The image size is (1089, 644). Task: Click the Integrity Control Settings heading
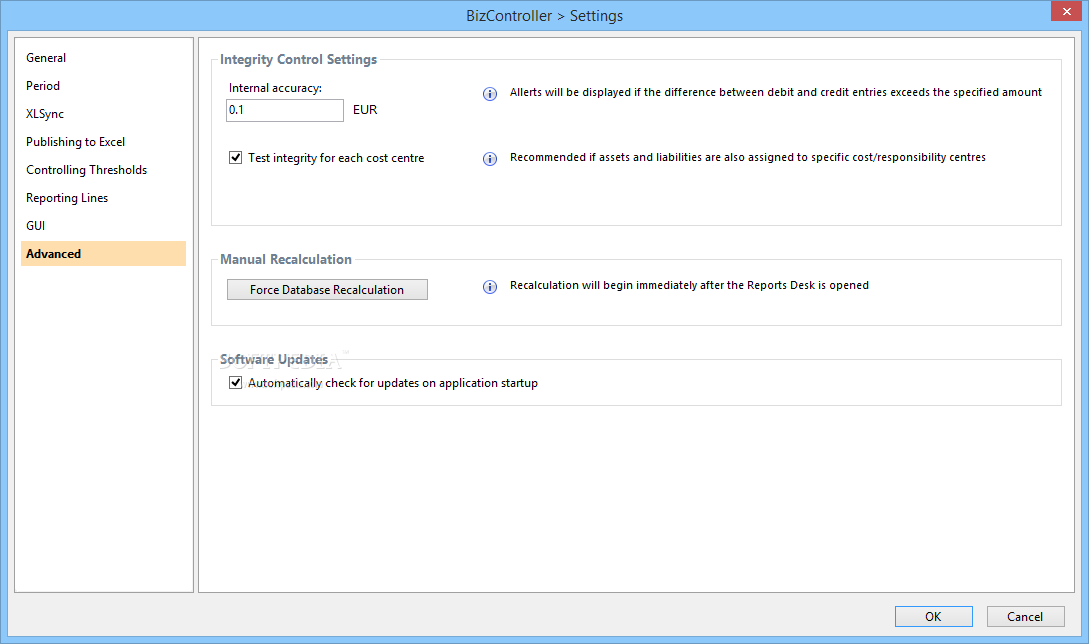coord(299,60)
